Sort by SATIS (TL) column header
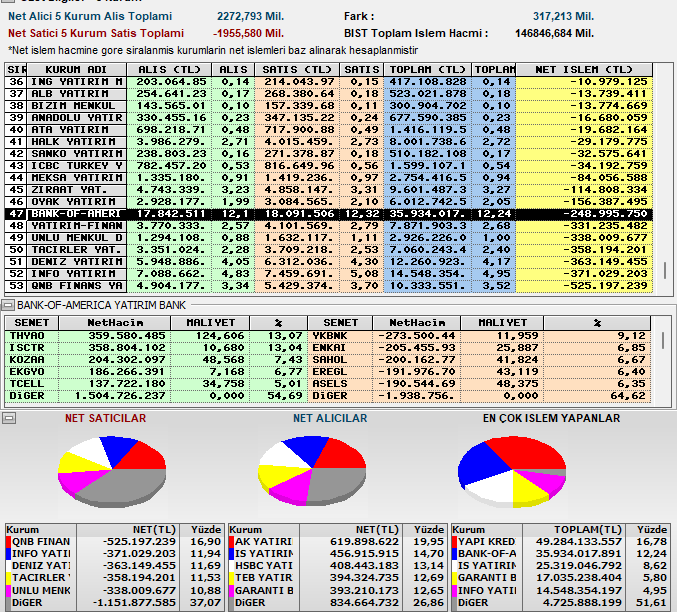This screenshot has width=677, height=612. pos(297,70)
